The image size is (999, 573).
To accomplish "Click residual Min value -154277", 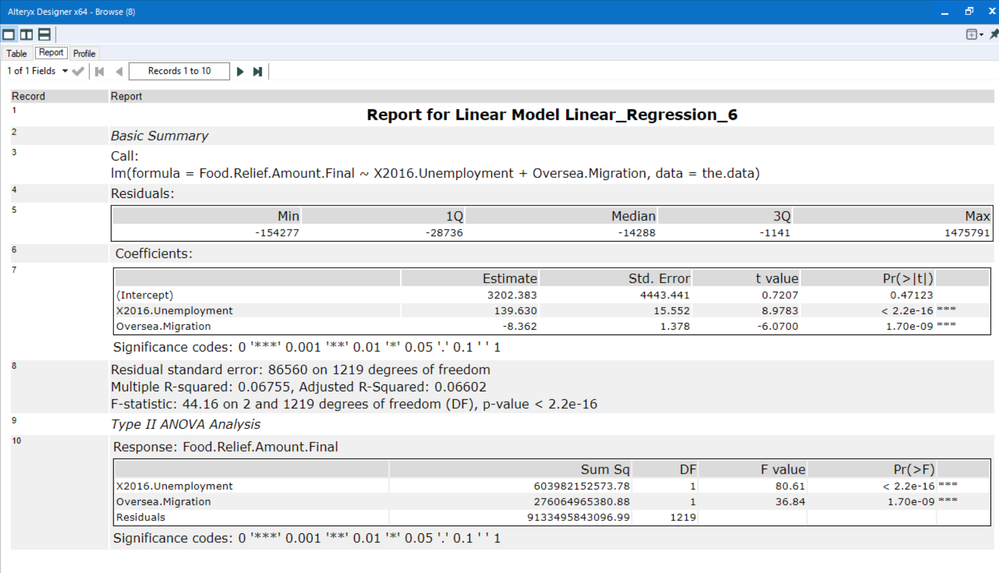I will point(277,233).
